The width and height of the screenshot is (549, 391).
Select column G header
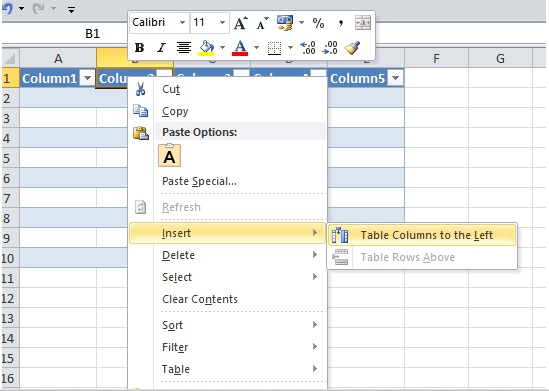pyautogui.click(x=500, y=58)
